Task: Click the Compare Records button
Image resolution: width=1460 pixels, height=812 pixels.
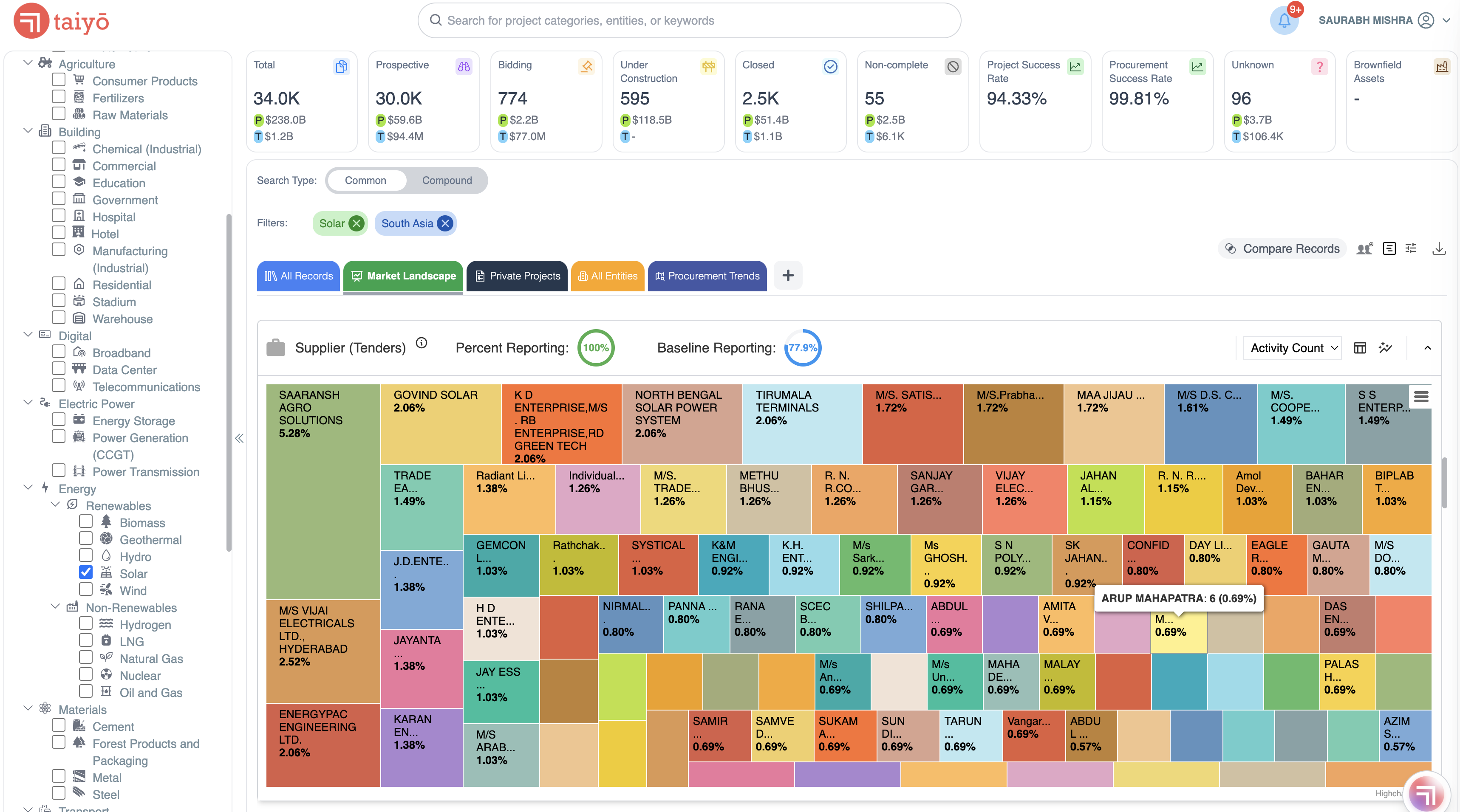Action: [x=1282, y=248]
